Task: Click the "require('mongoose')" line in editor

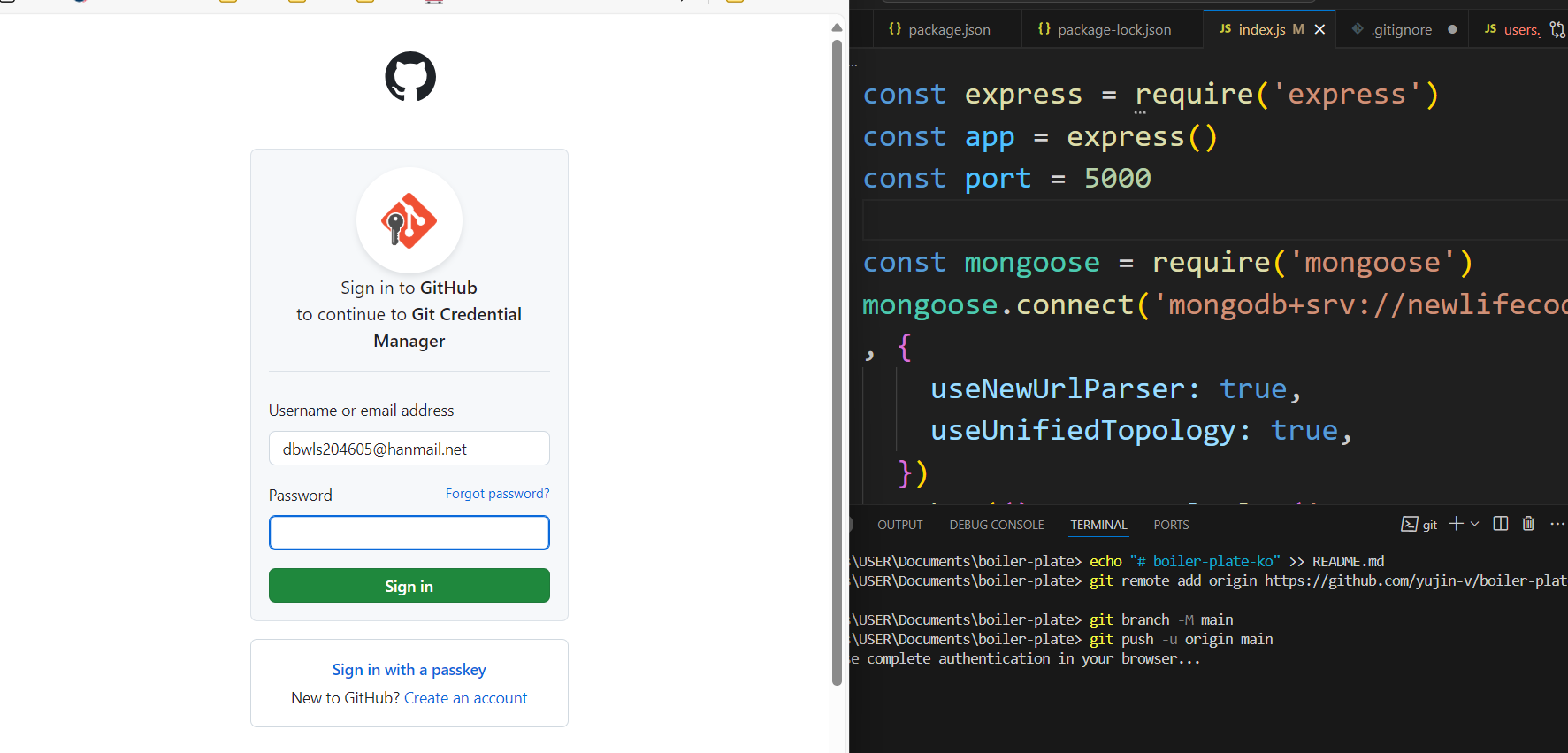Action: (x=1168, y=262)
